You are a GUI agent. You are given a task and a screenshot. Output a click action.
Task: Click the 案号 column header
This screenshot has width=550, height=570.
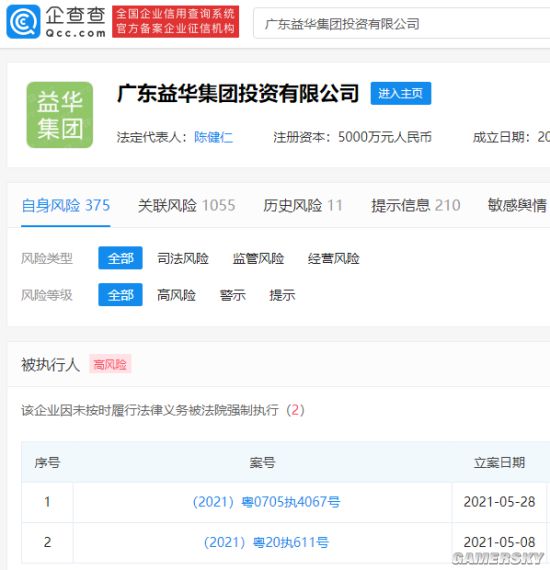[262, 462]
